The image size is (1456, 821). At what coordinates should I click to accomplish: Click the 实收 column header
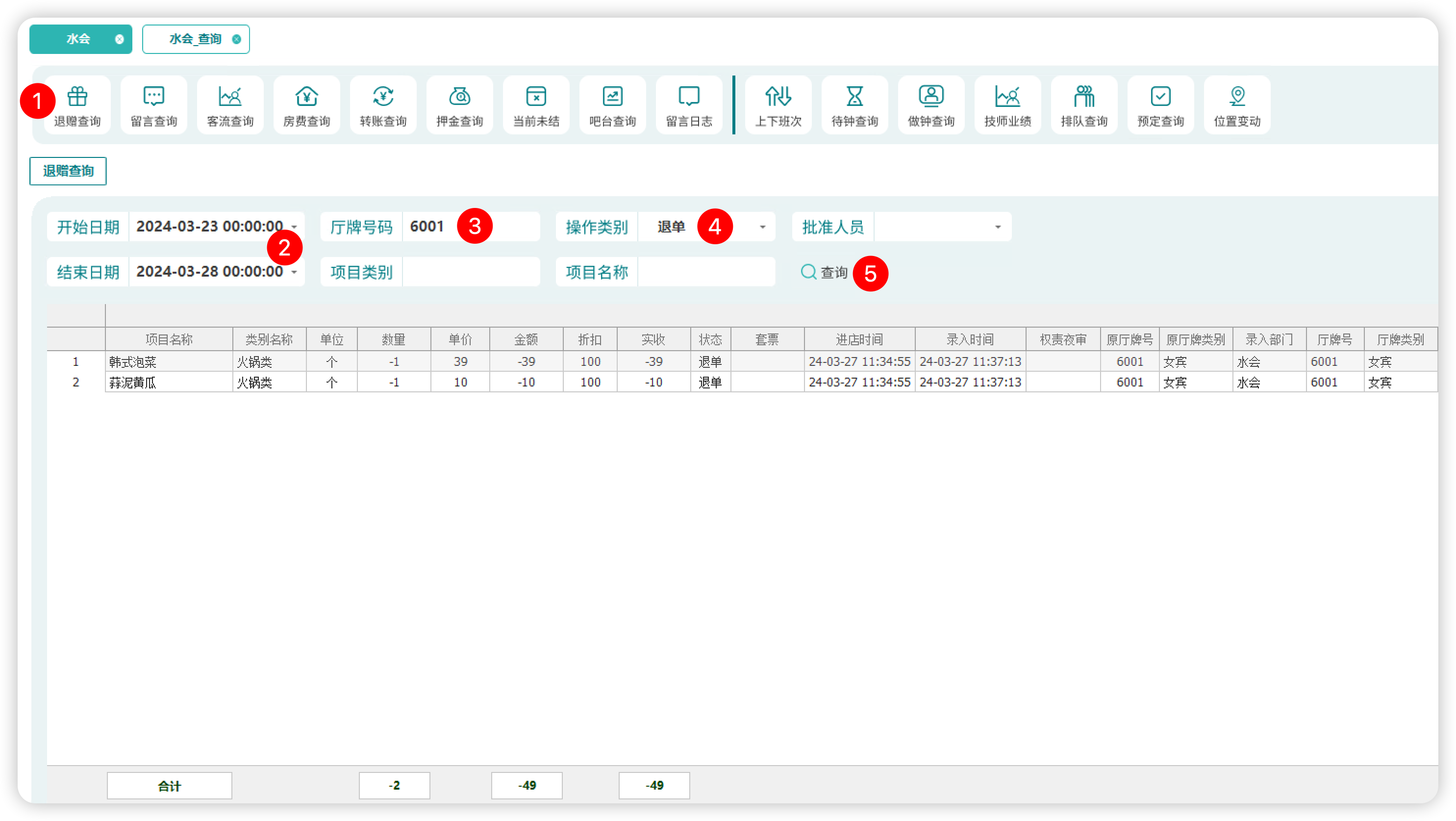tap(653, 339)
